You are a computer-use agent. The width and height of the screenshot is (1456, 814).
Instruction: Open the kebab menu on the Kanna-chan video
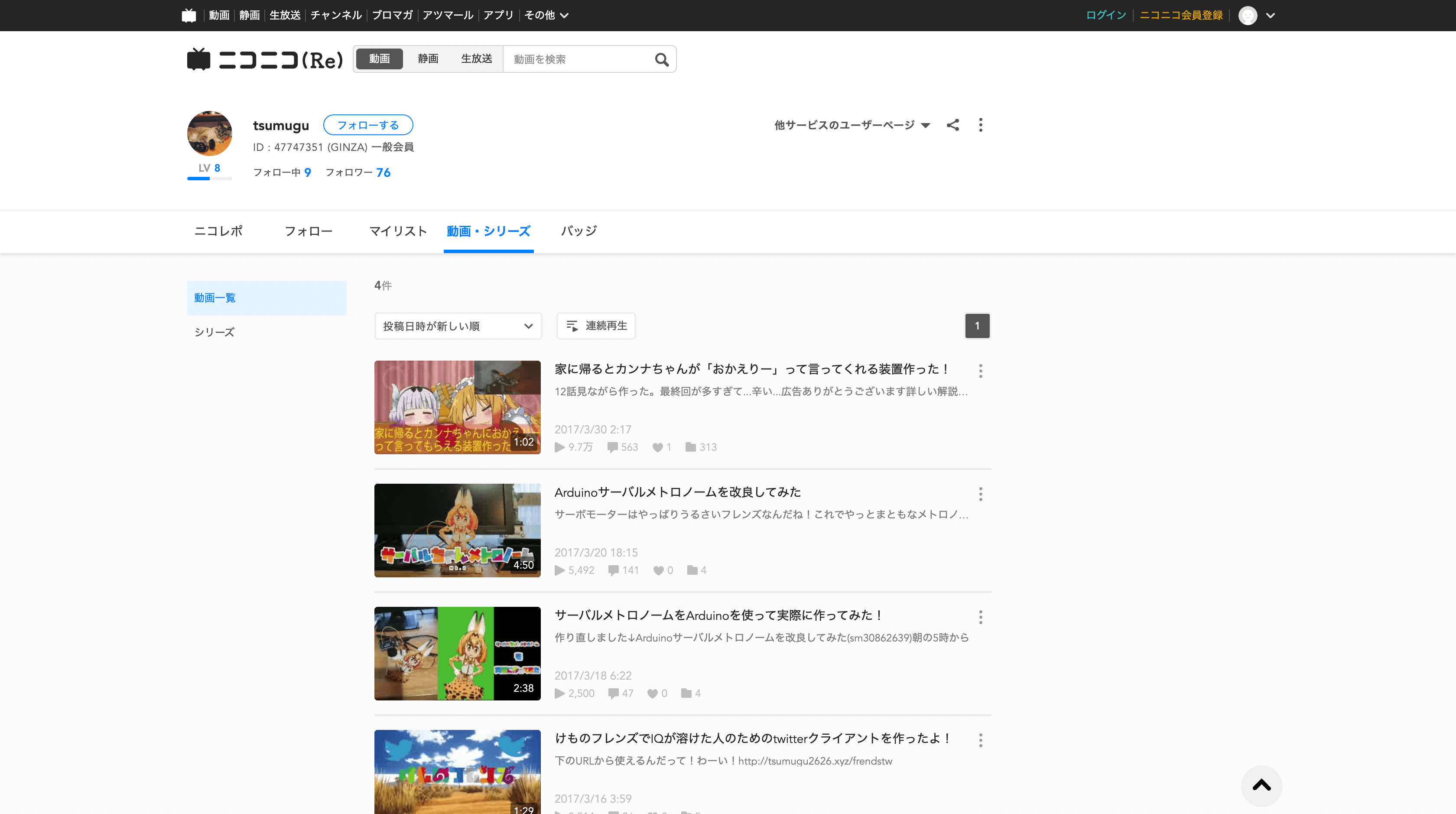click(x=981, y=371)
